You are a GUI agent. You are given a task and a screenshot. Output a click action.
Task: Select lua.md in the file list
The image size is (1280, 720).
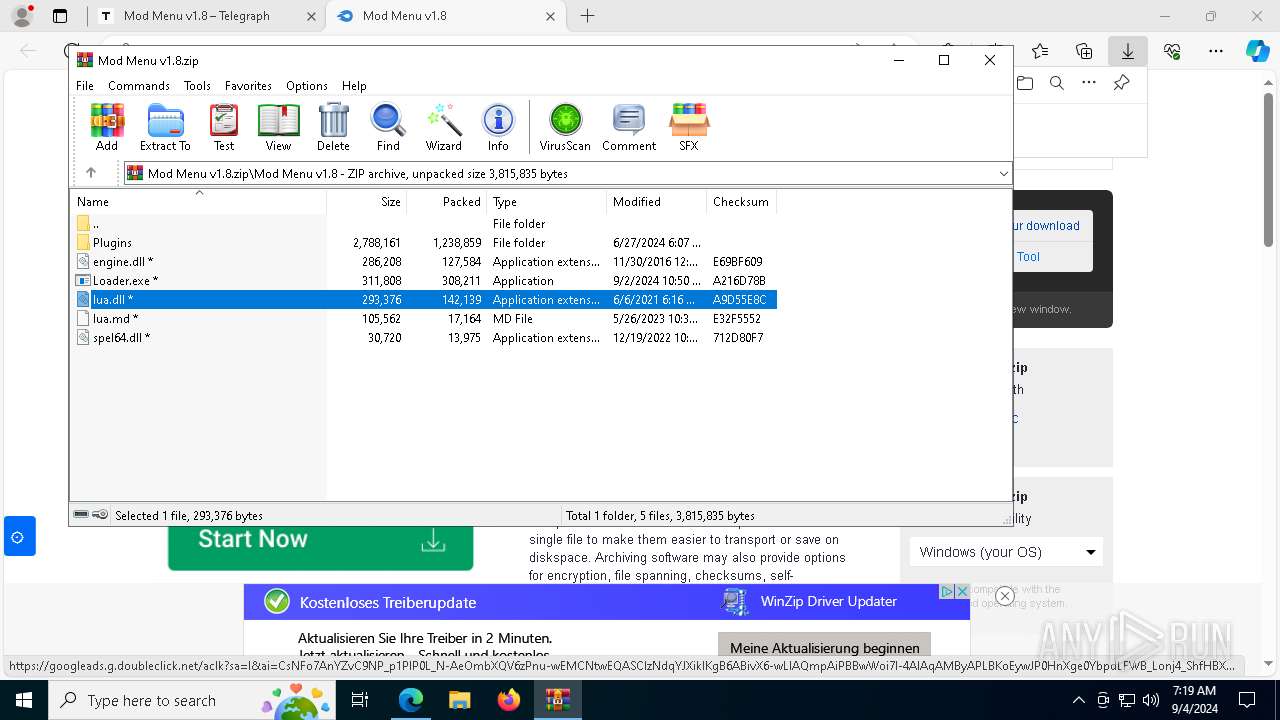[424, 319]
